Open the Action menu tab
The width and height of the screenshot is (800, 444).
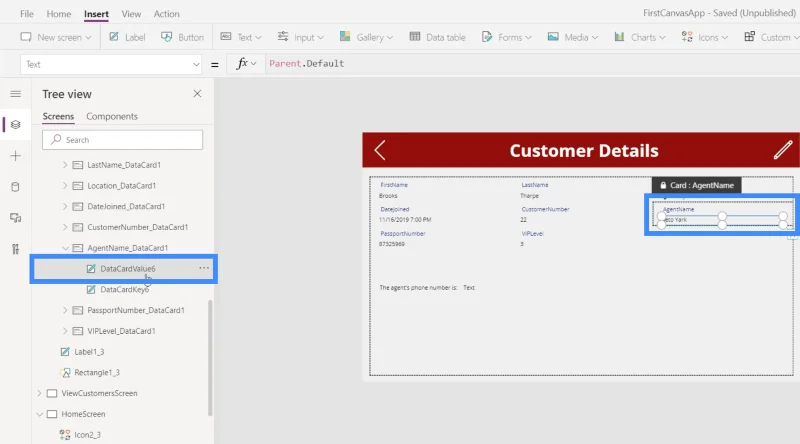tap(166, 14)
